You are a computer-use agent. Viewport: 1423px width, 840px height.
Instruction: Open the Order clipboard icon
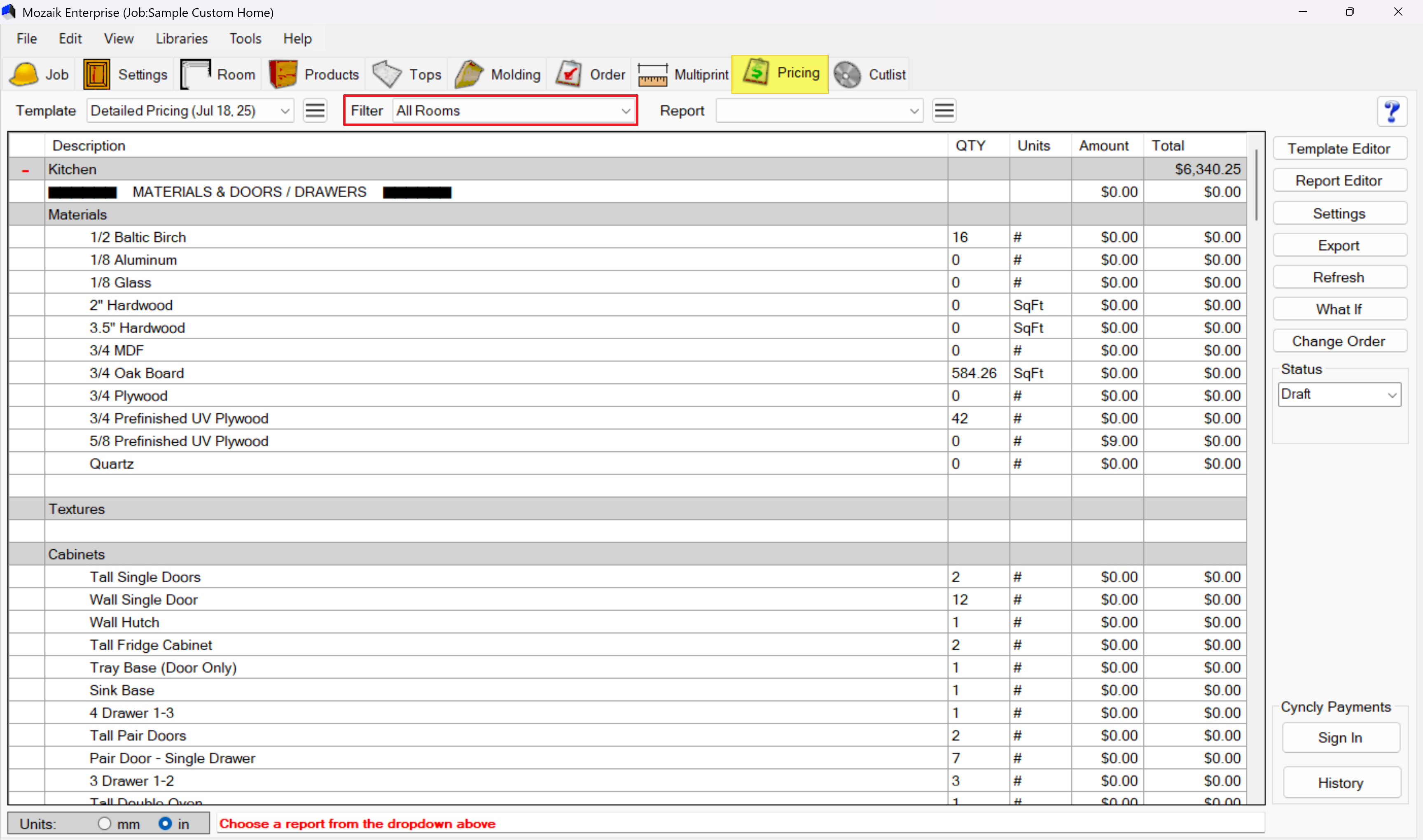[x=568, y=74]
